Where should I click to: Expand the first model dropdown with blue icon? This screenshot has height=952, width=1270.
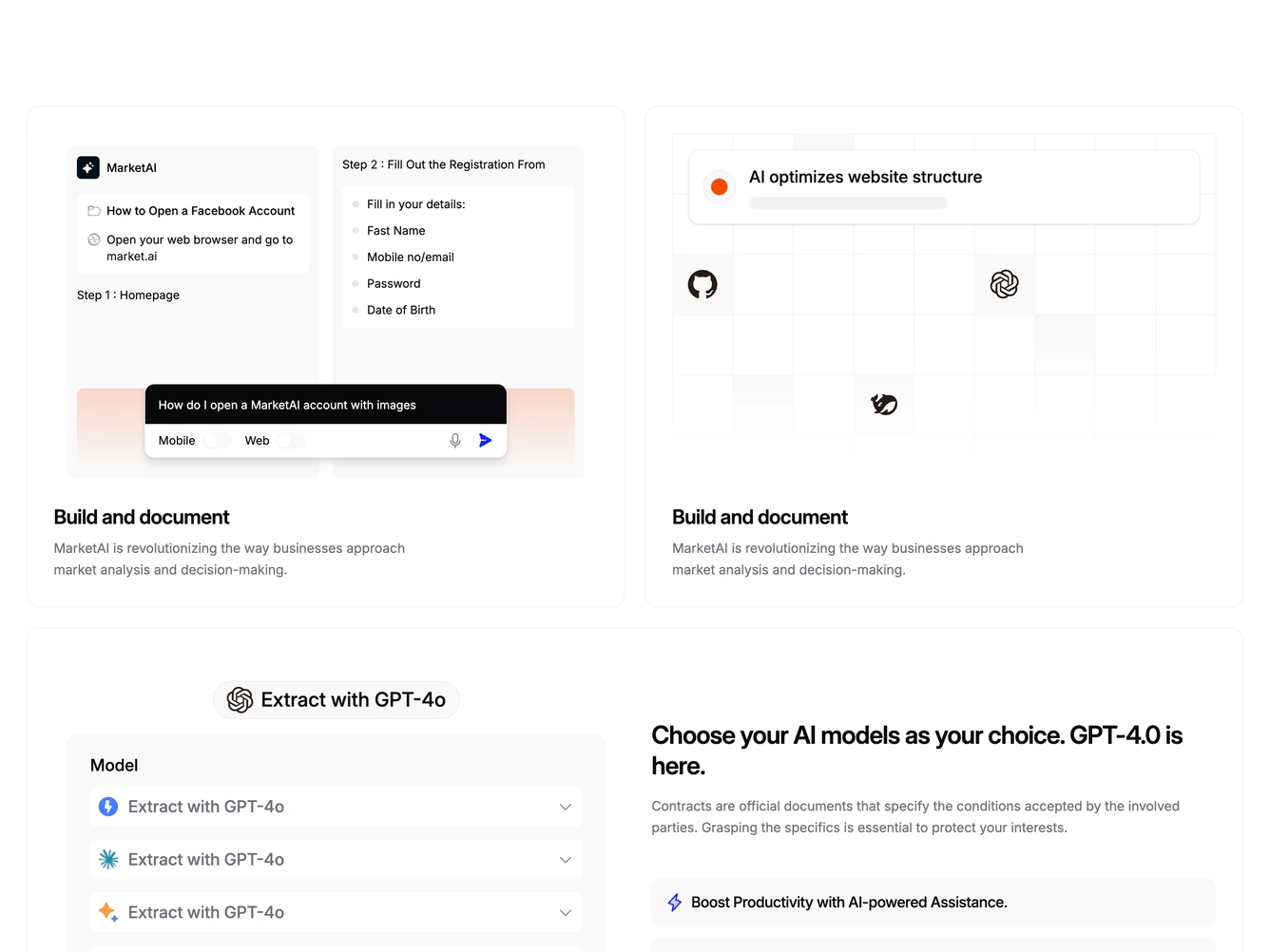[x=336, y=807]
